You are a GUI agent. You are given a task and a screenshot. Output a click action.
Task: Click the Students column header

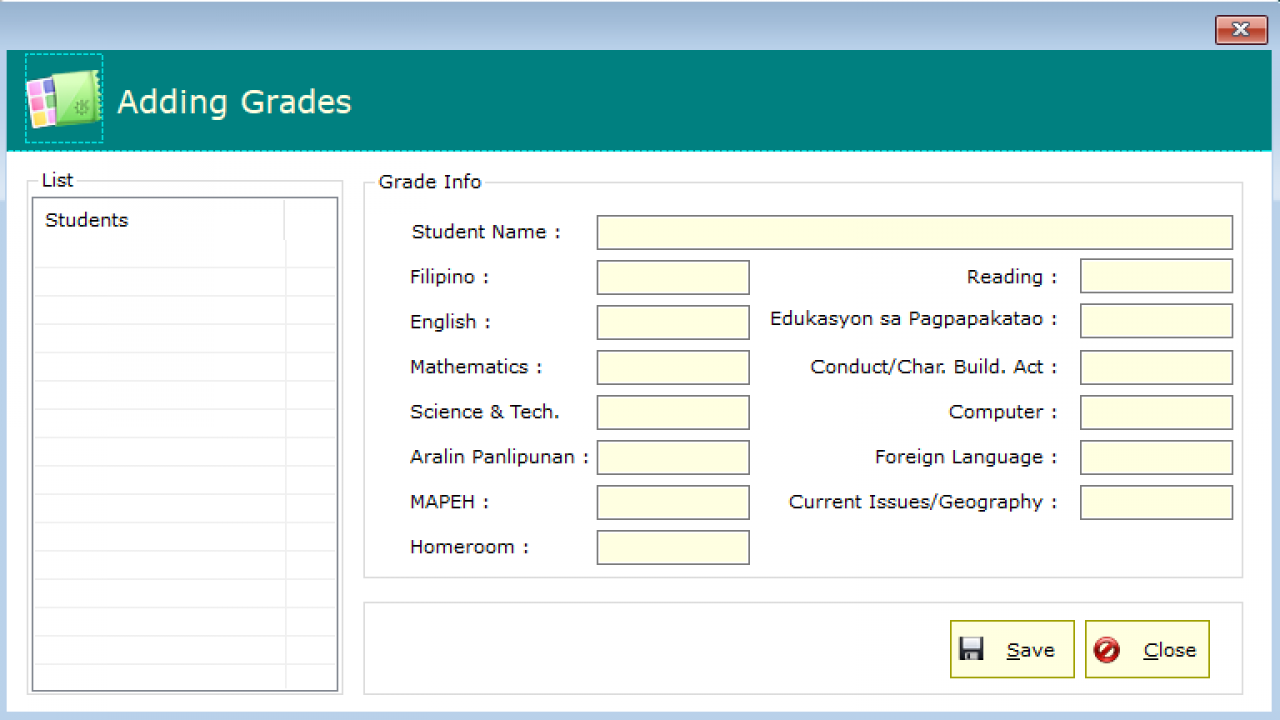[x=160, y=220]
